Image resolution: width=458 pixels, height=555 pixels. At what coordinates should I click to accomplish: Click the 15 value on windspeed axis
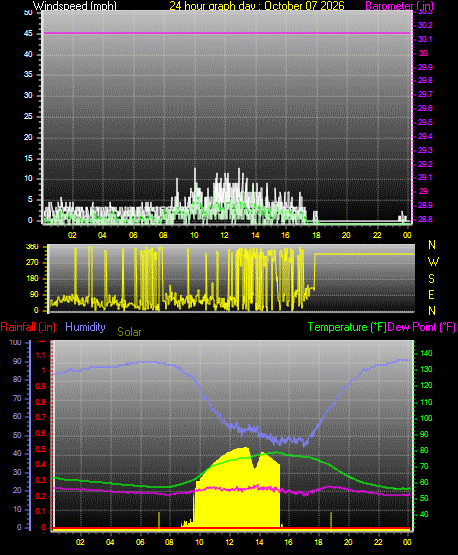[28, 158]
